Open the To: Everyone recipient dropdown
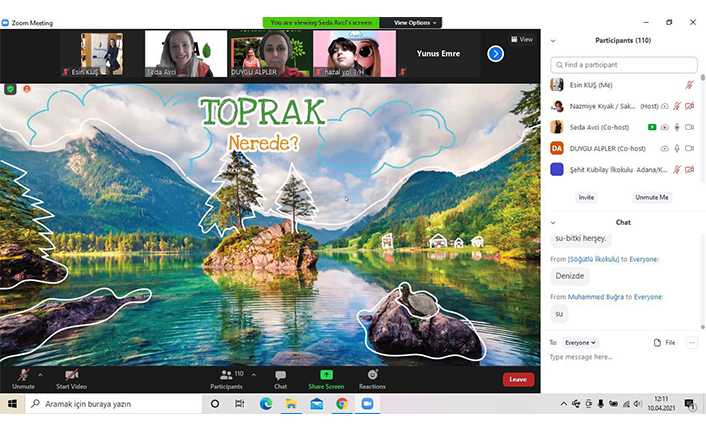 (580, 343)
